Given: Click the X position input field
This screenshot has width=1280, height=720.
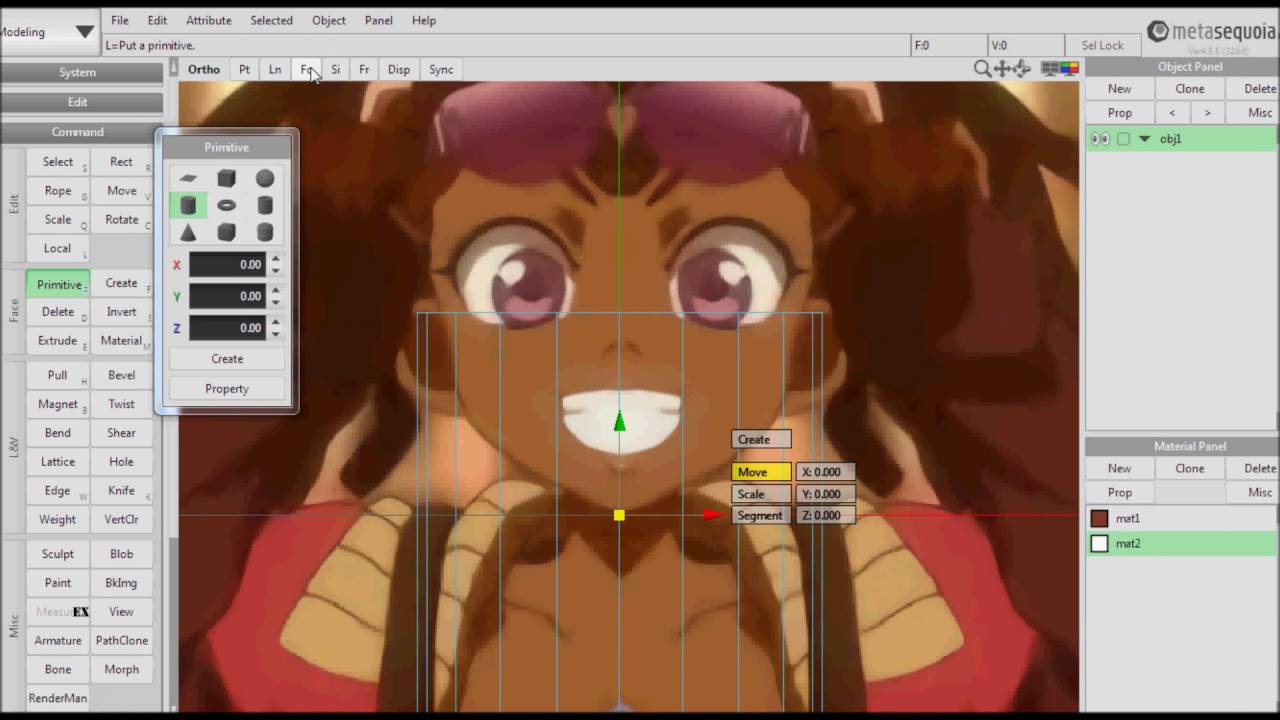Looking at the screenshot, I should tap(227, 265).
